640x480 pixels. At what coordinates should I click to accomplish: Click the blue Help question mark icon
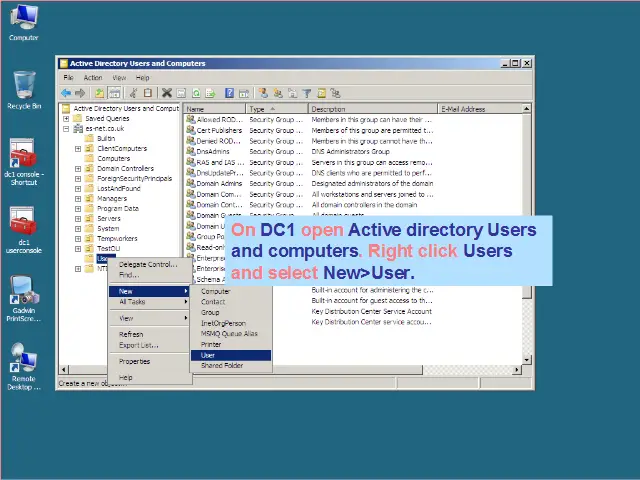pos(229,93)
